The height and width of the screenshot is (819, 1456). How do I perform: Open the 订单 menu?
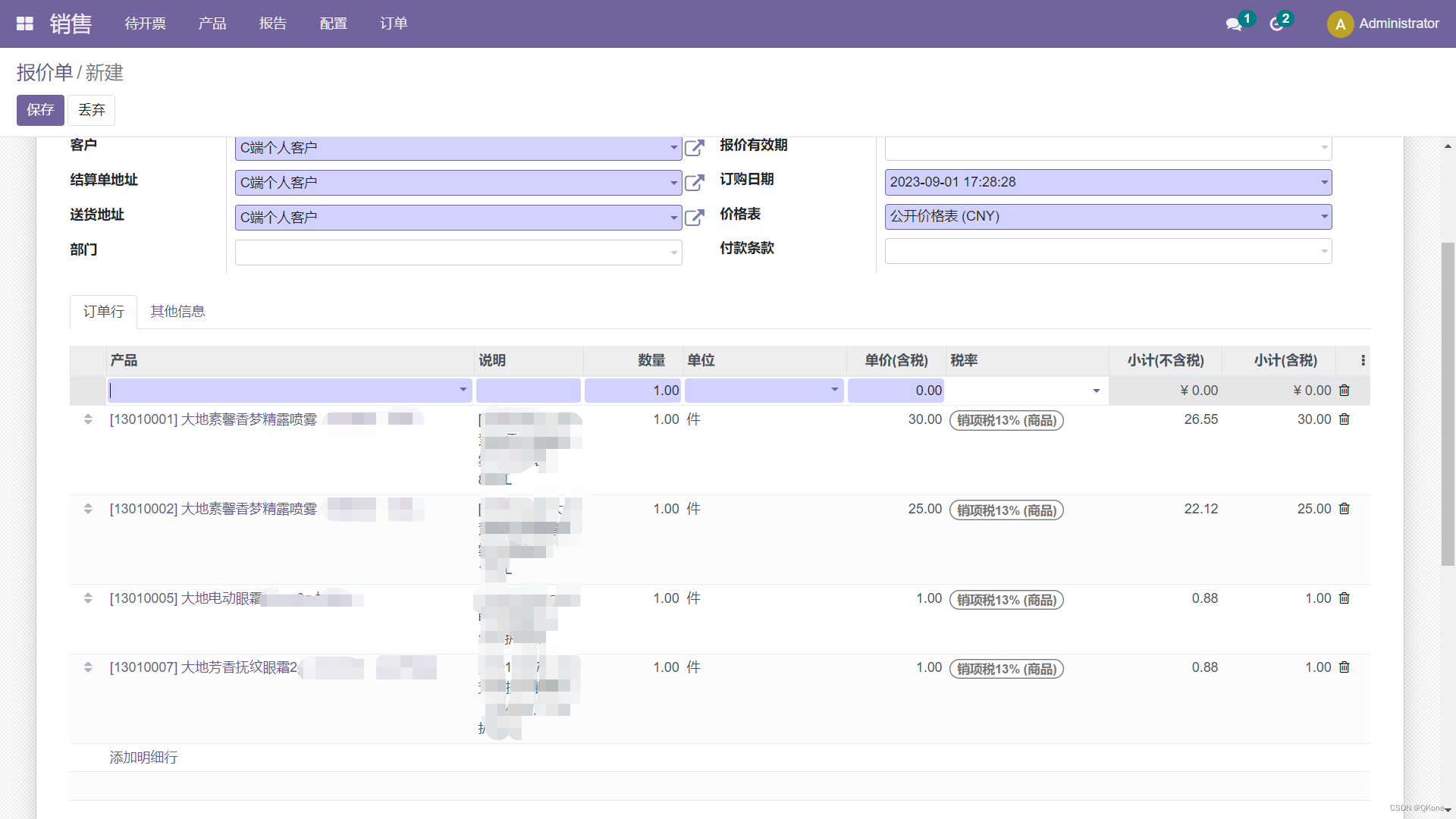point(394,24)
